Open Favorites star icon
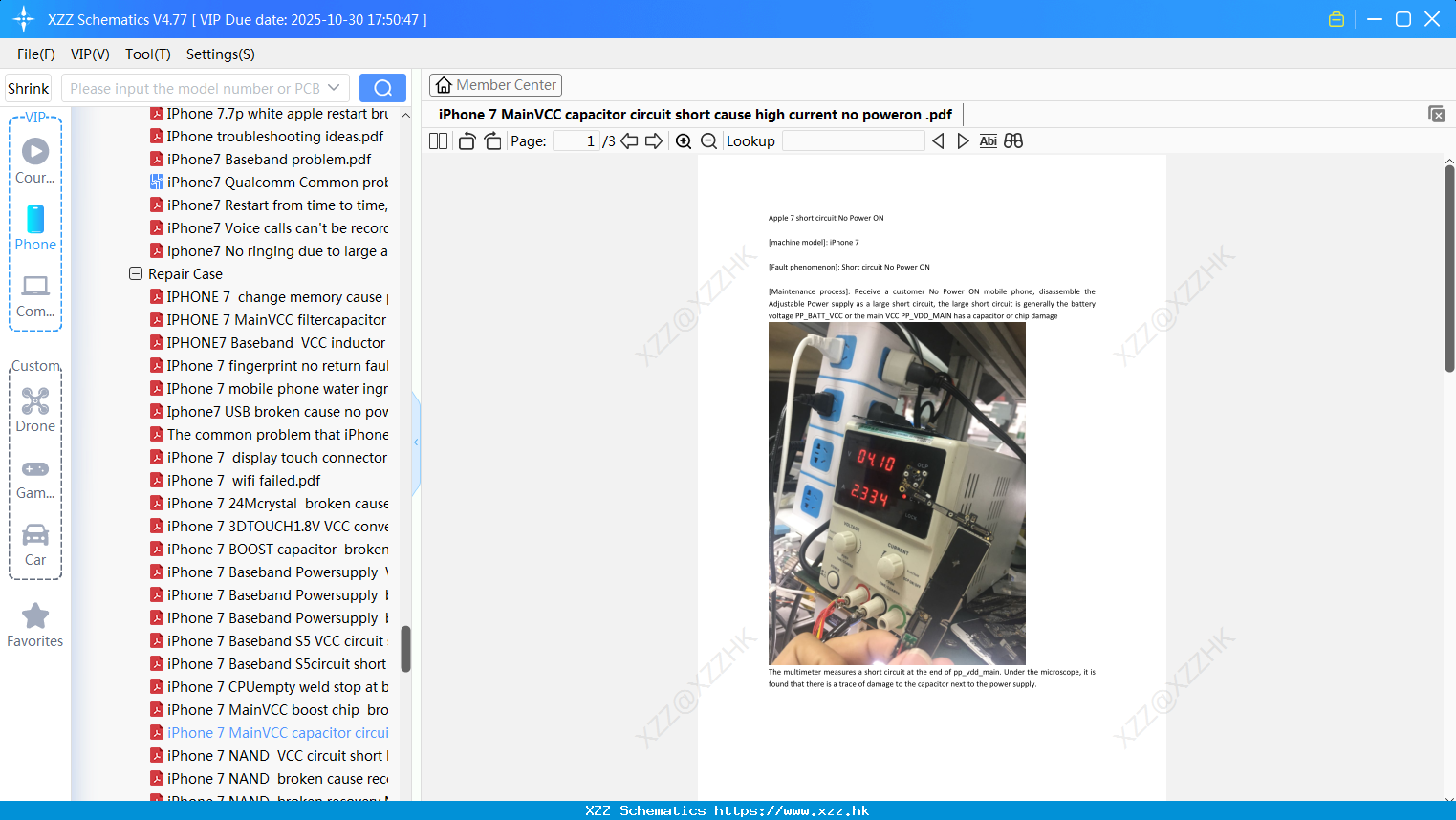This screenshot has height=820, width=1456. tap(35, 616)
